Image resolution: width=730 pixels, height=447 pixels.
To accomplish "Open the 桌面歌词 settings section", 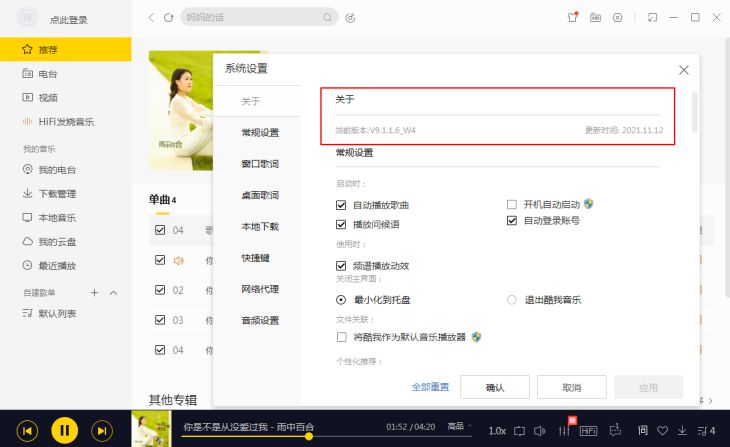I will 260,195.
